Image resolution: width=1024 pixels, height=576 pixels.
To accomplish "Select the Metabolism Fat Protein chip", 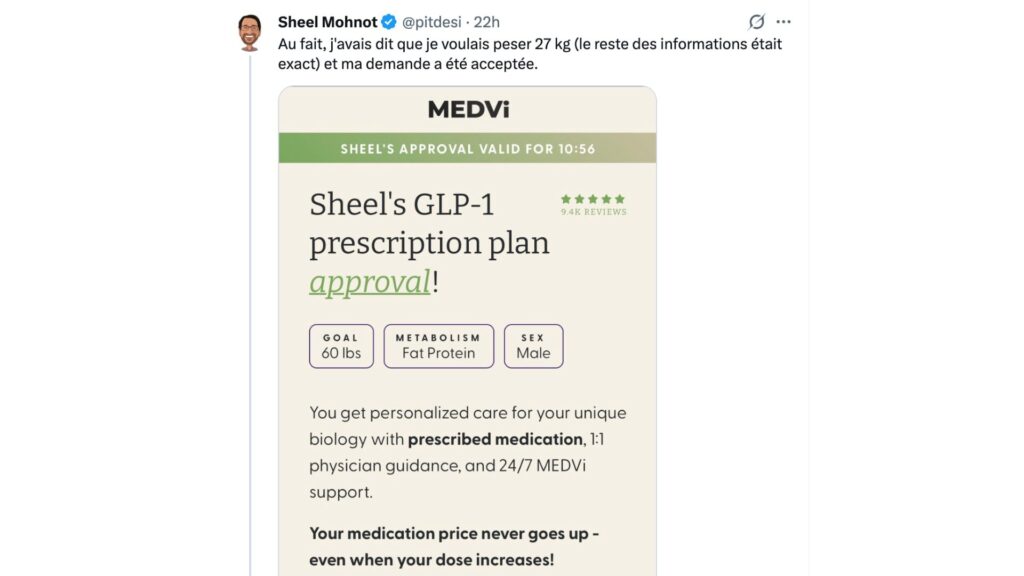I will tap(438, 346).
